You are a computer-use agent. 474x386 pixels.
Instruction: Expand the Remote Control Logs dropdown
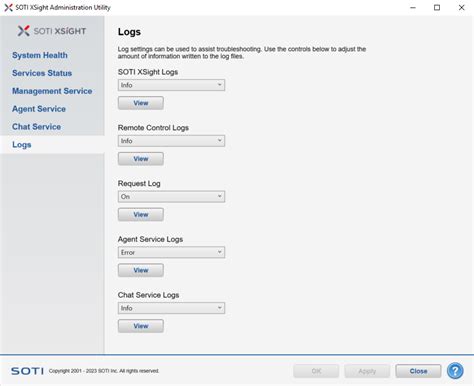click(171, 141)
